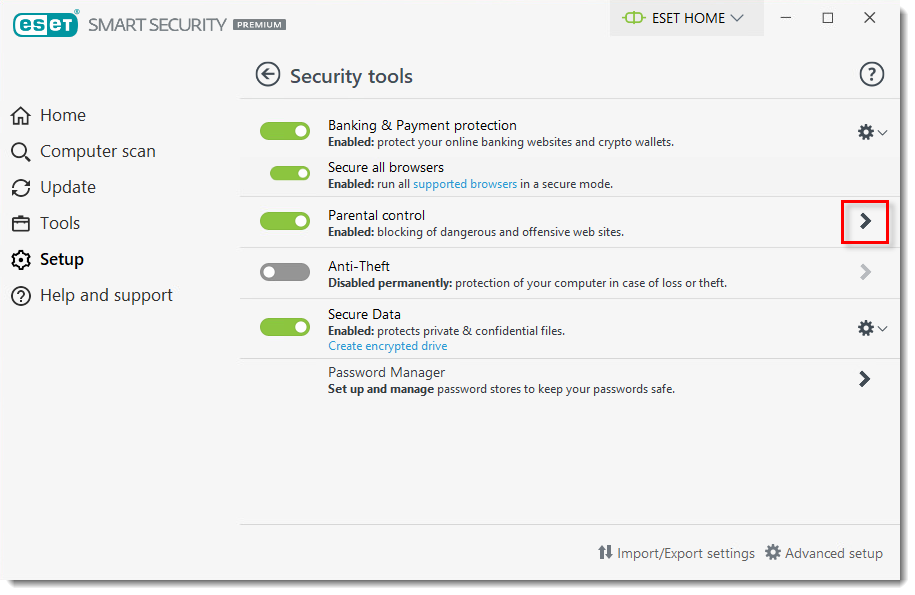Open Parental control settings arrow
This screenshot has width=915, height=595.
pyautogui.click(x=865, y=221)
